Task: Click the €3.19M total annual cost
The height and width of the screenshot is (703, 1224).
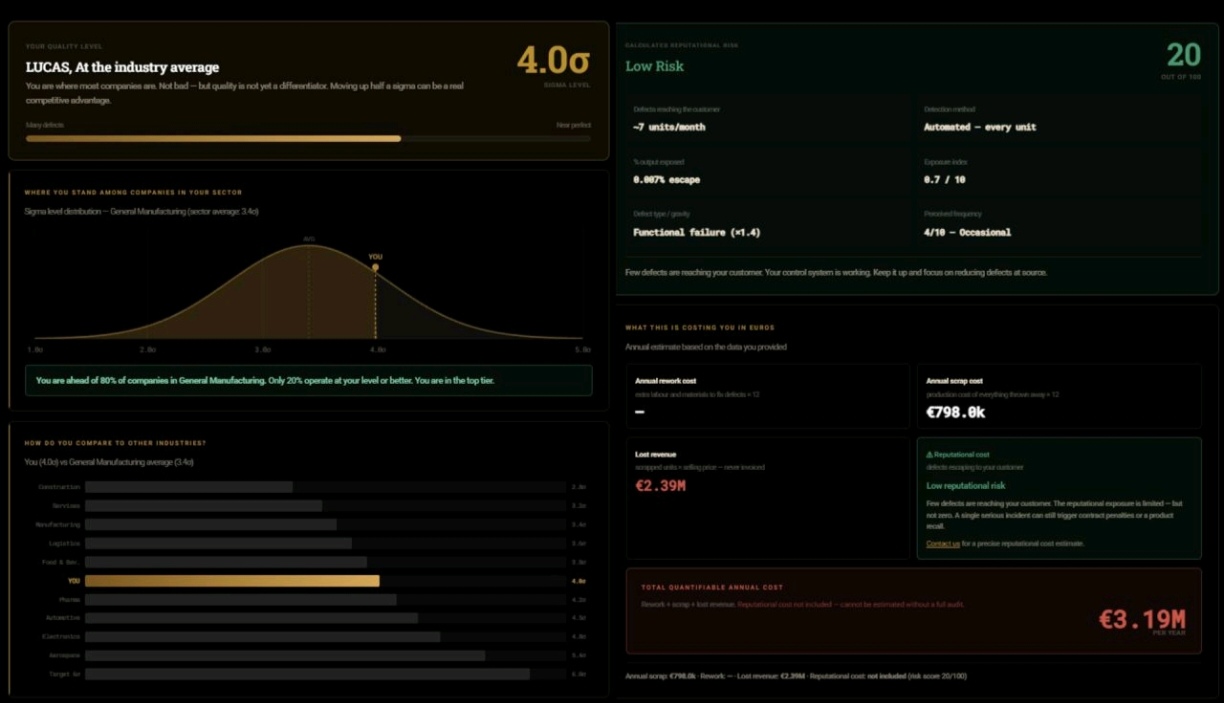Action: 1142,619
